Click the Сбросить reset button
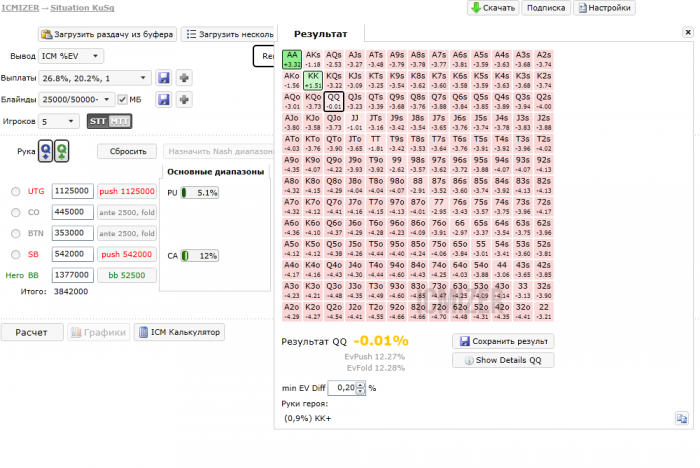 (127, 151)
